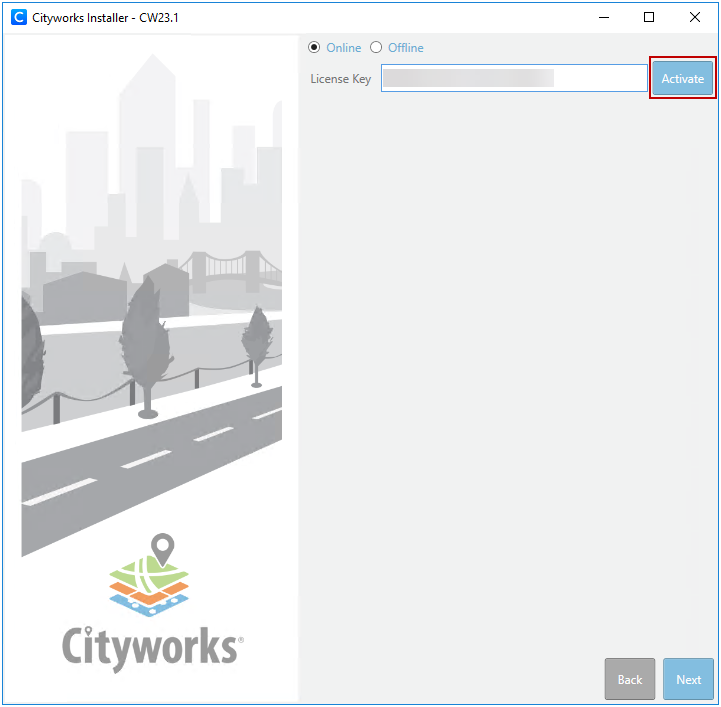Click the blue "Offline" label text

(405, 48)
